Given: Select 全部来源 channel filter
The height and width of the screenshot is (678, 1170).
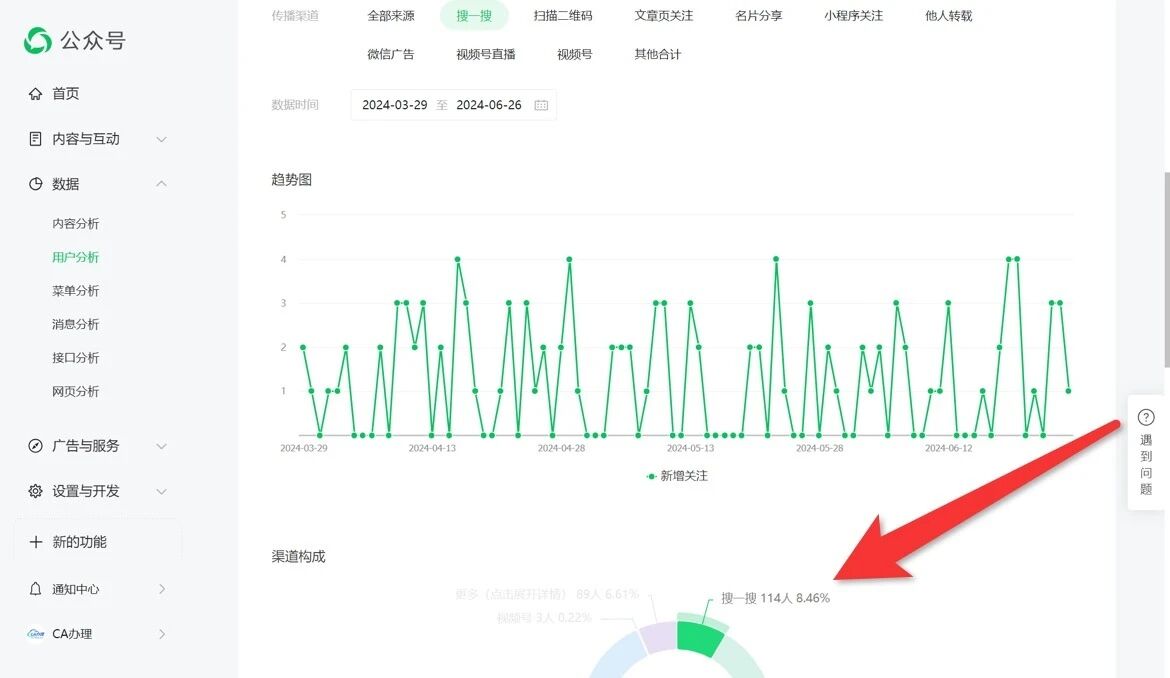Looking at the screenshot, I should (390, 16).
